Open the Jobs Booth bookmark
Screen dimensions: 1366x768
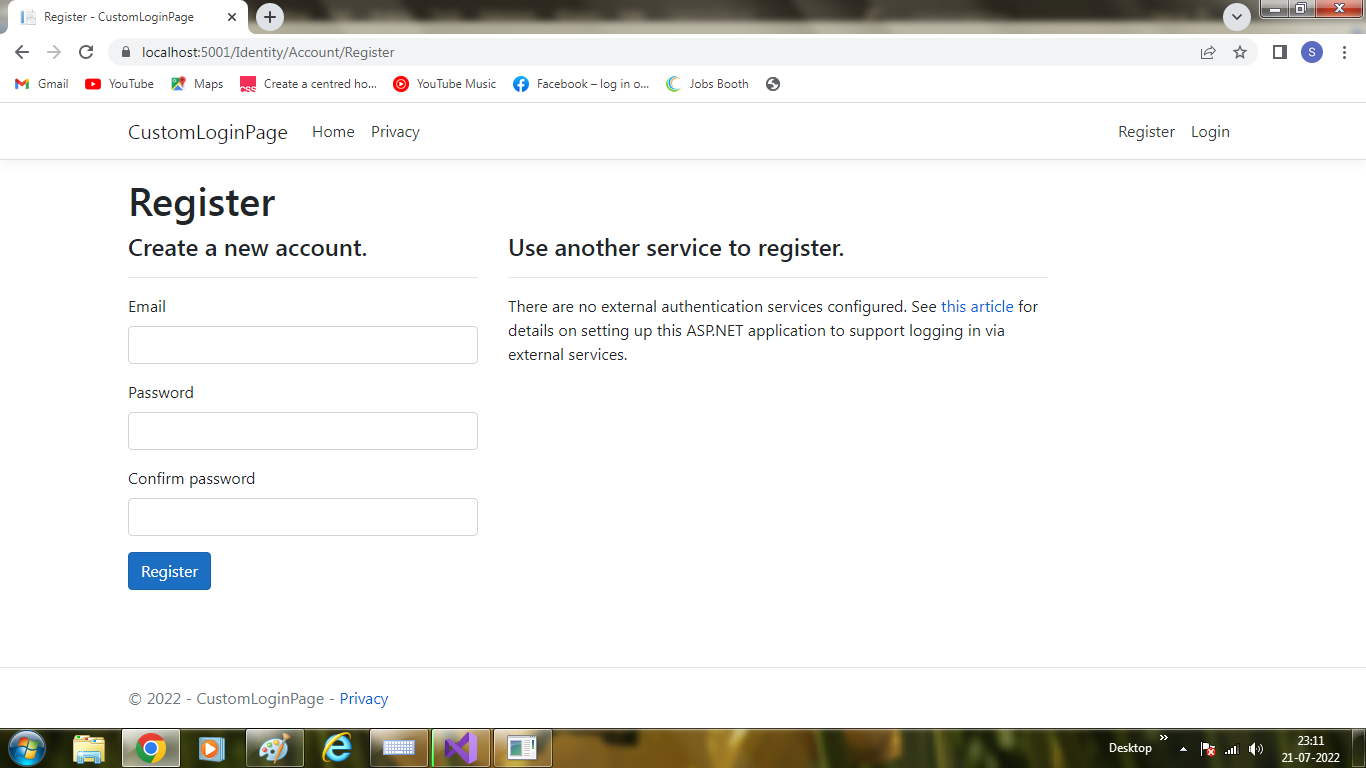pyautogui.click(x=707, y=84)
